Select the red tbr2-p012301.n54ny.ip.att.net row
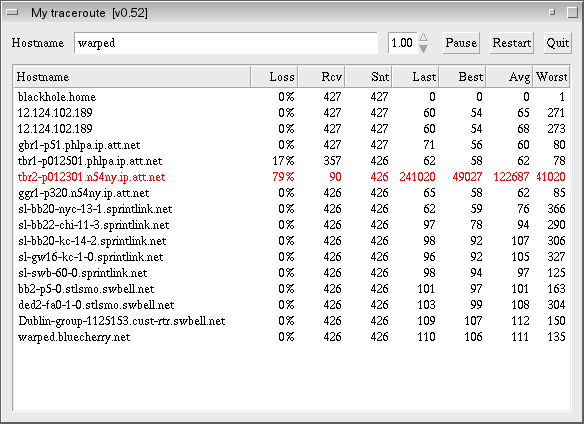The height and width of the screenshot is (424, 584). [x=292, y=177]
